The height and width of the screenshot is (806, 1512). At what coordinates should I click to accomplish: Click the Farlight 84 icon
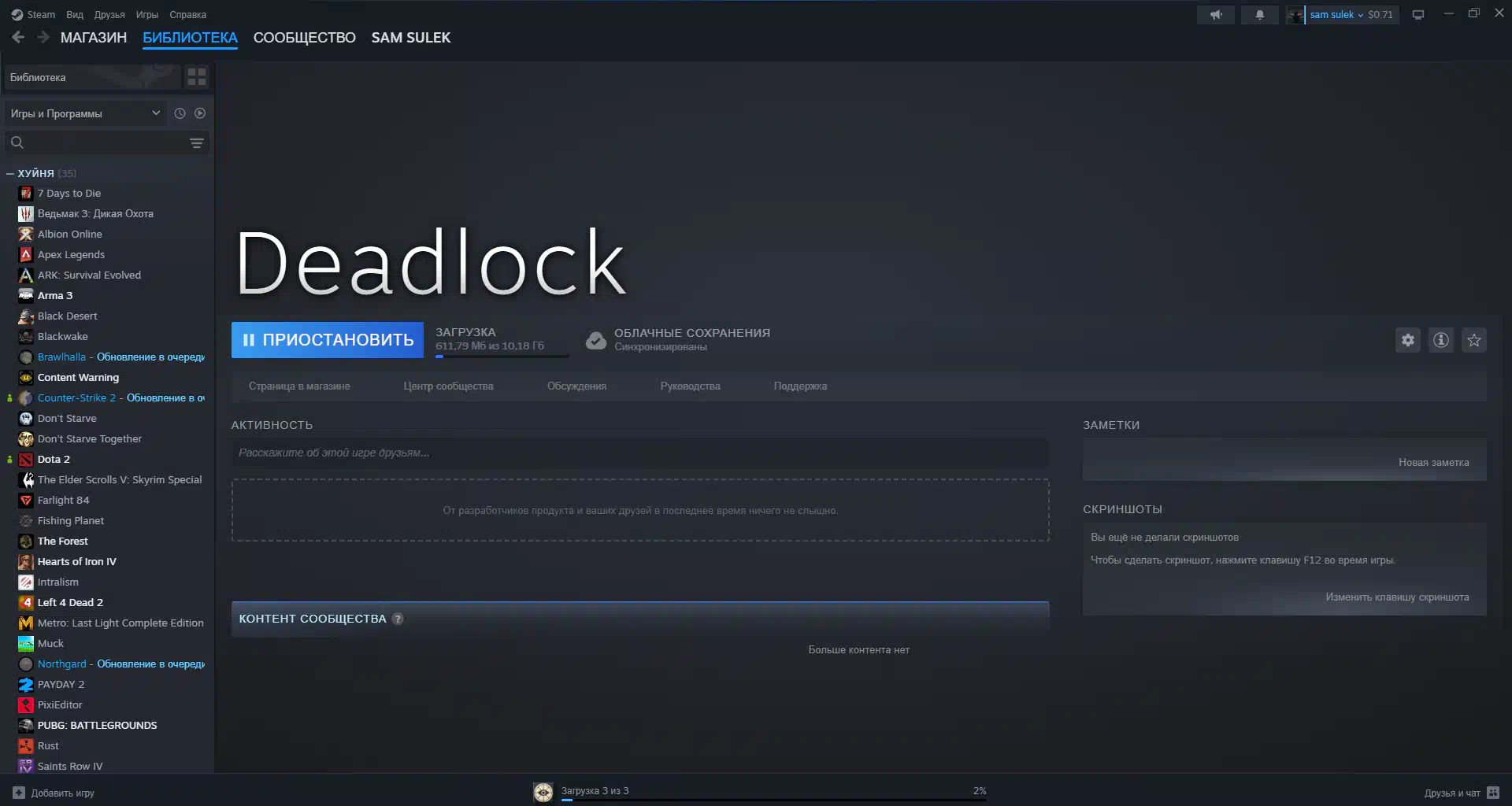[26, 500]
